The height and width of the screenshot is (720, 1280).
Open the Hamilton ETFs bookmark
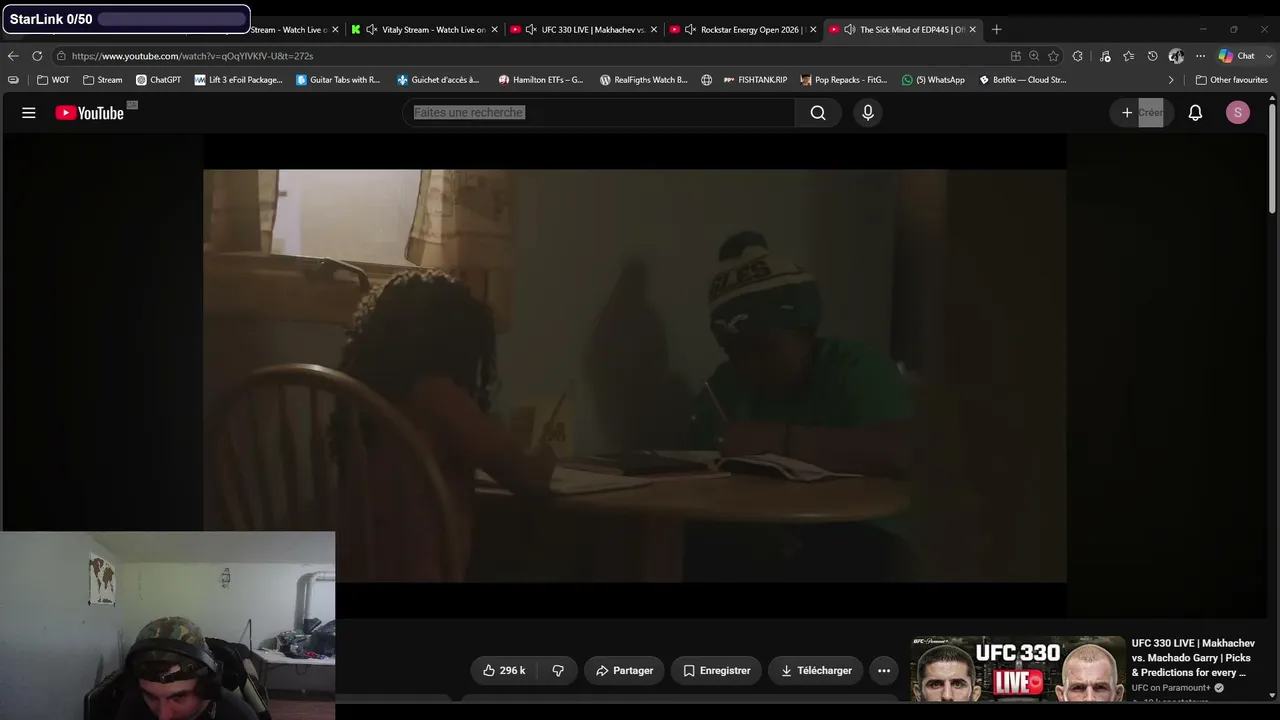(x=541, y=80)
